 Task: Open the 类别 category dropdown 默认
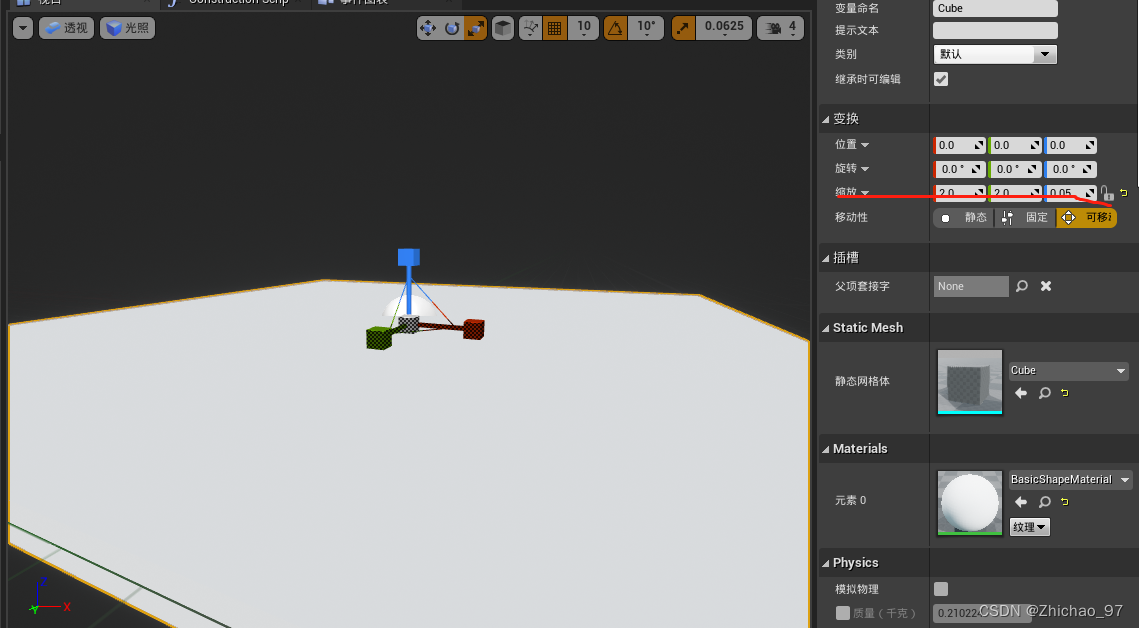pyautogui.click(x=995, y=54)
